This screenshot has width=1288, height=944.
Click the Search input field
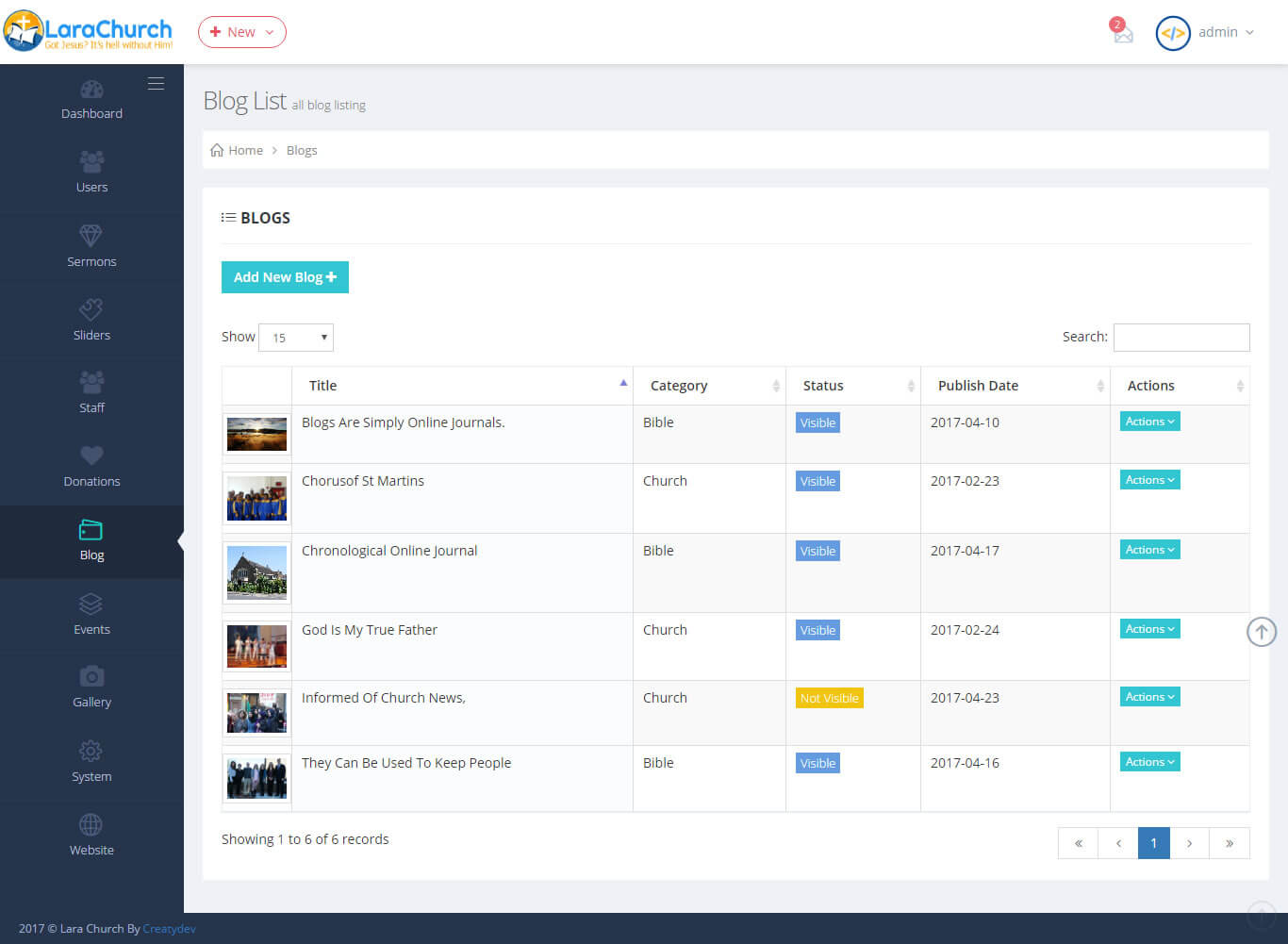coord(1181,338)
